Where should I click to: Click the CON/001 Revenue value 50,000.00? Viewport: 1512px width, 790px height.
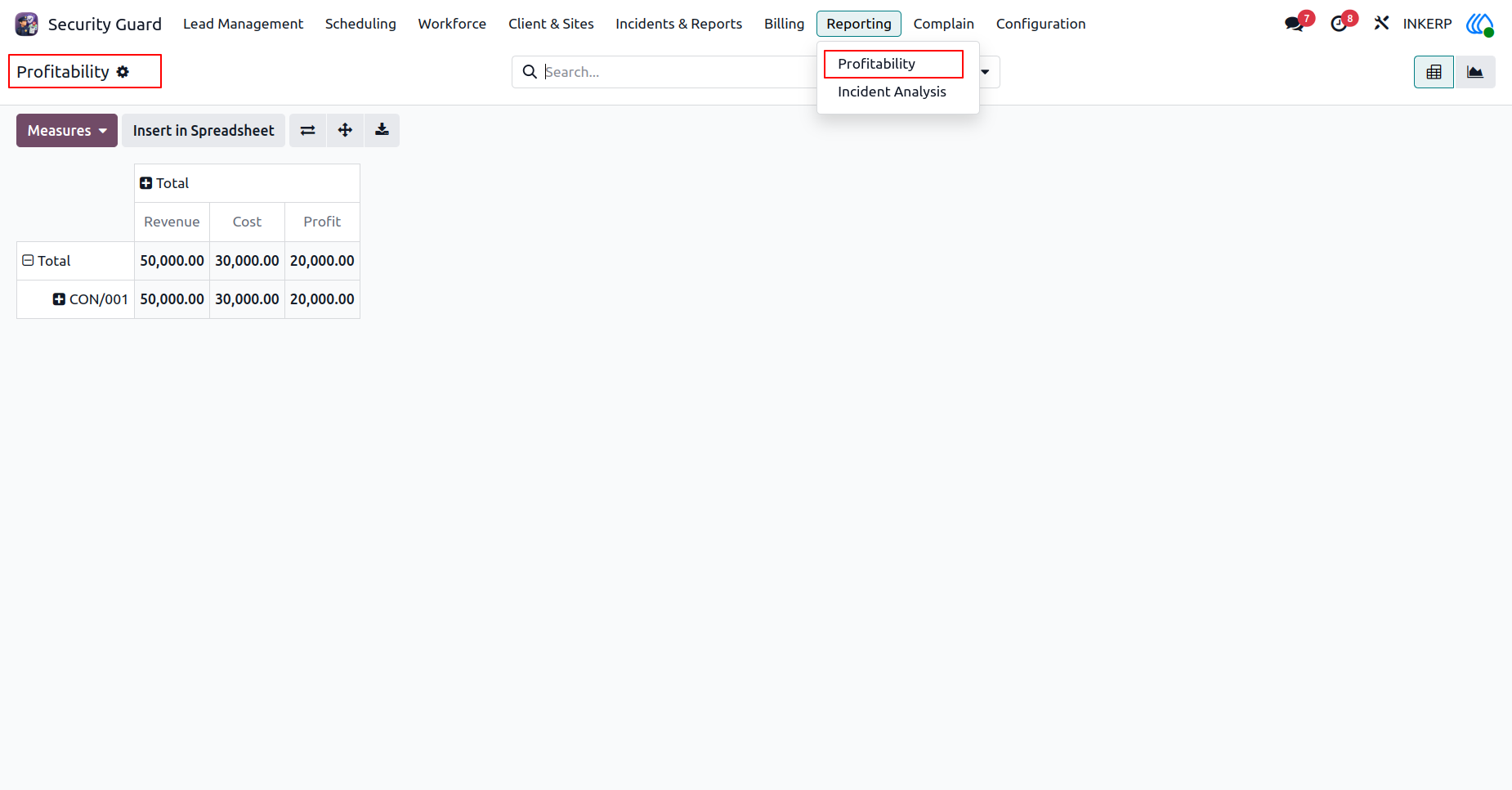pyautogui.click(x=172, y=299)
